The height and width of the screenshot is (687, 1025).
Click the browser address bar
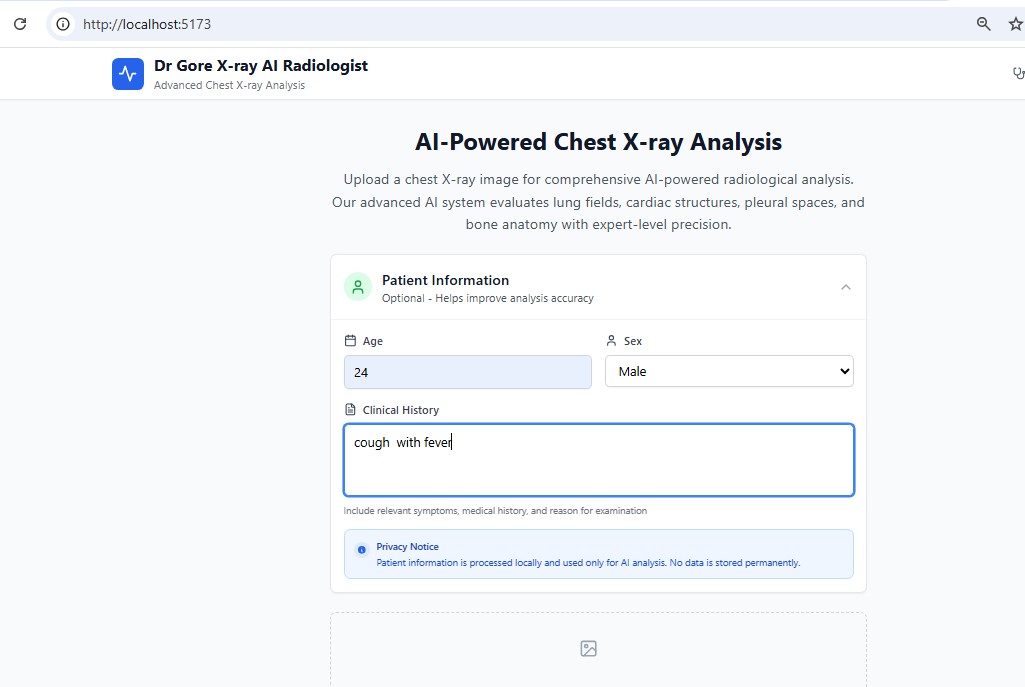pos(400,23)
